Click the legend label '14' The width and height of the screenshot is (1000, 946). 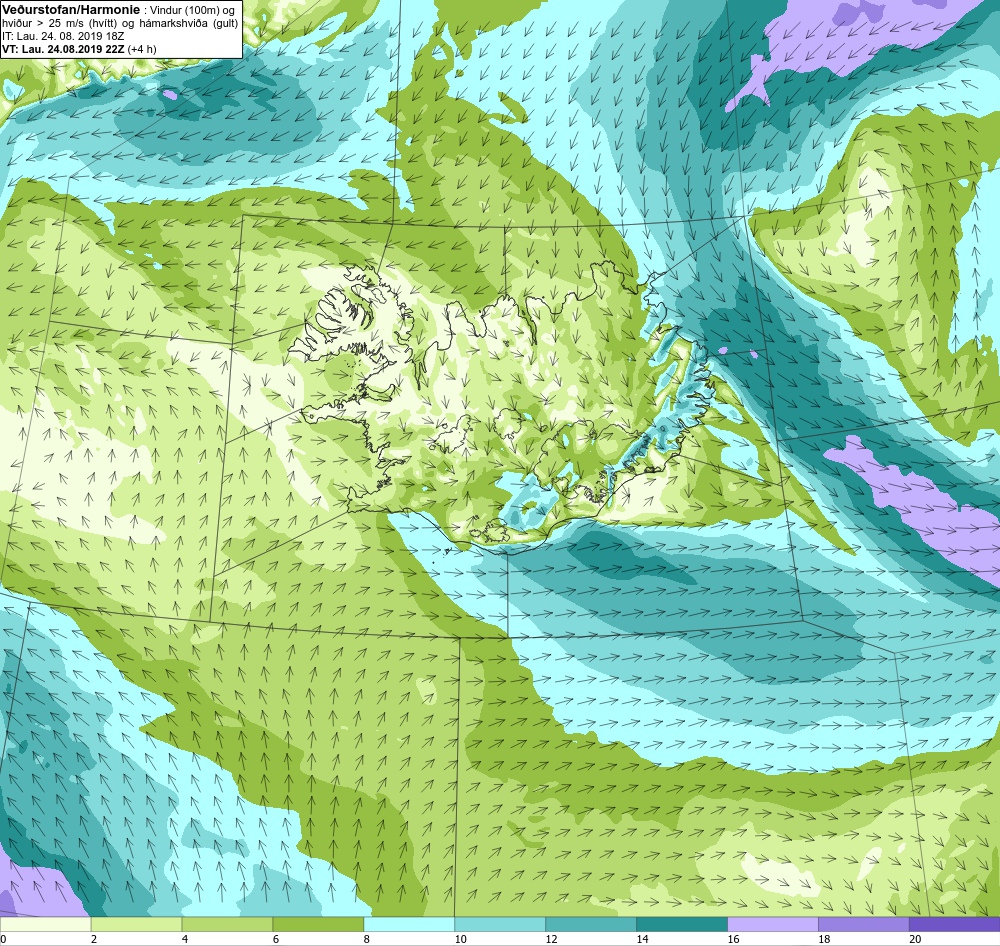tap(642, 939)
